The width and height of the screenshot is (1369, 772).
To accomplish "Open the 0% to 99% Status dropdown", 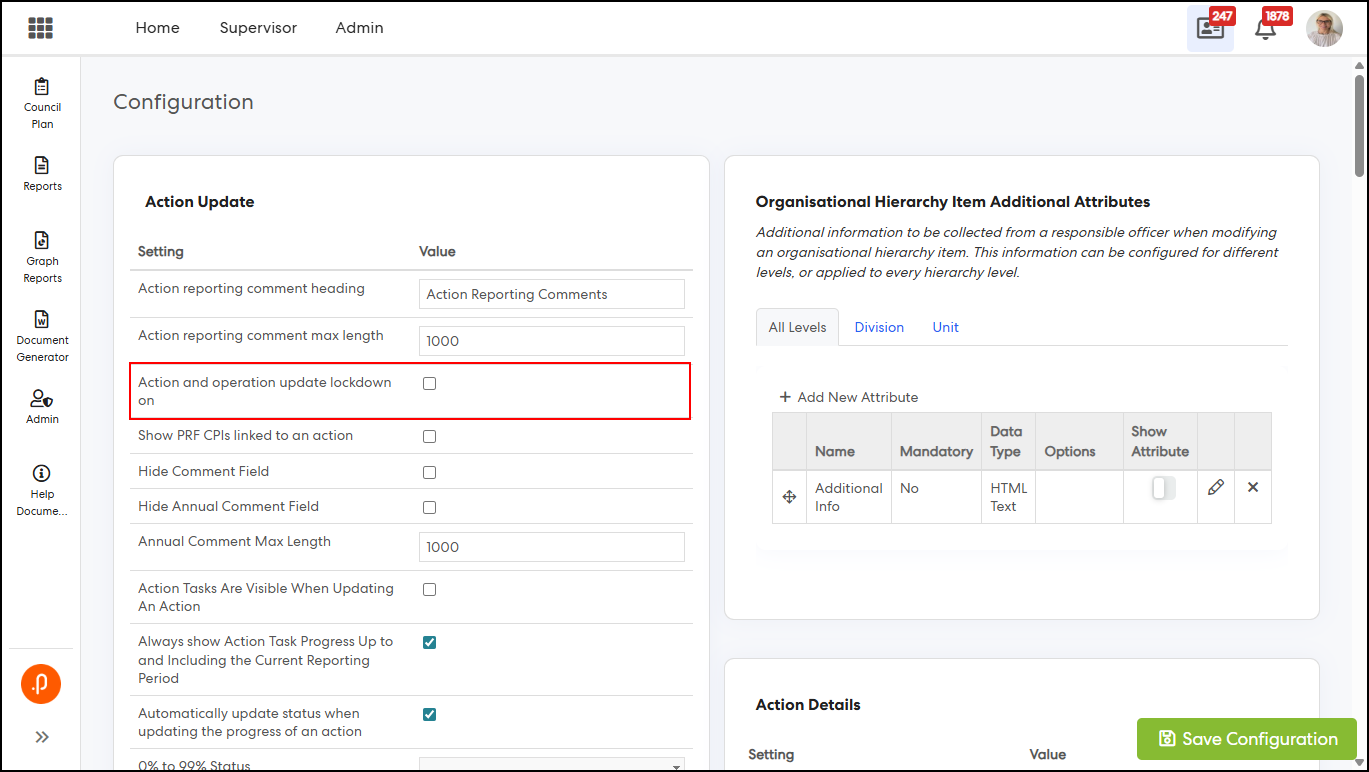I will point(551,765).
